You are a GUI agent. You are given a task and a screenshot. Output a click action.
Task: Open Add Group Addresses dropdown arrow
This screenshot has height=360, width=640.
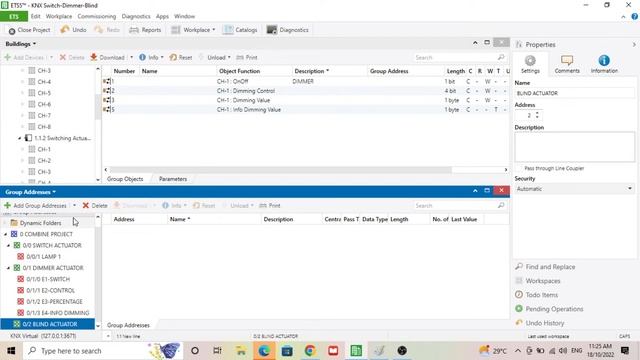pyautogui.click(x=74, y=205)
